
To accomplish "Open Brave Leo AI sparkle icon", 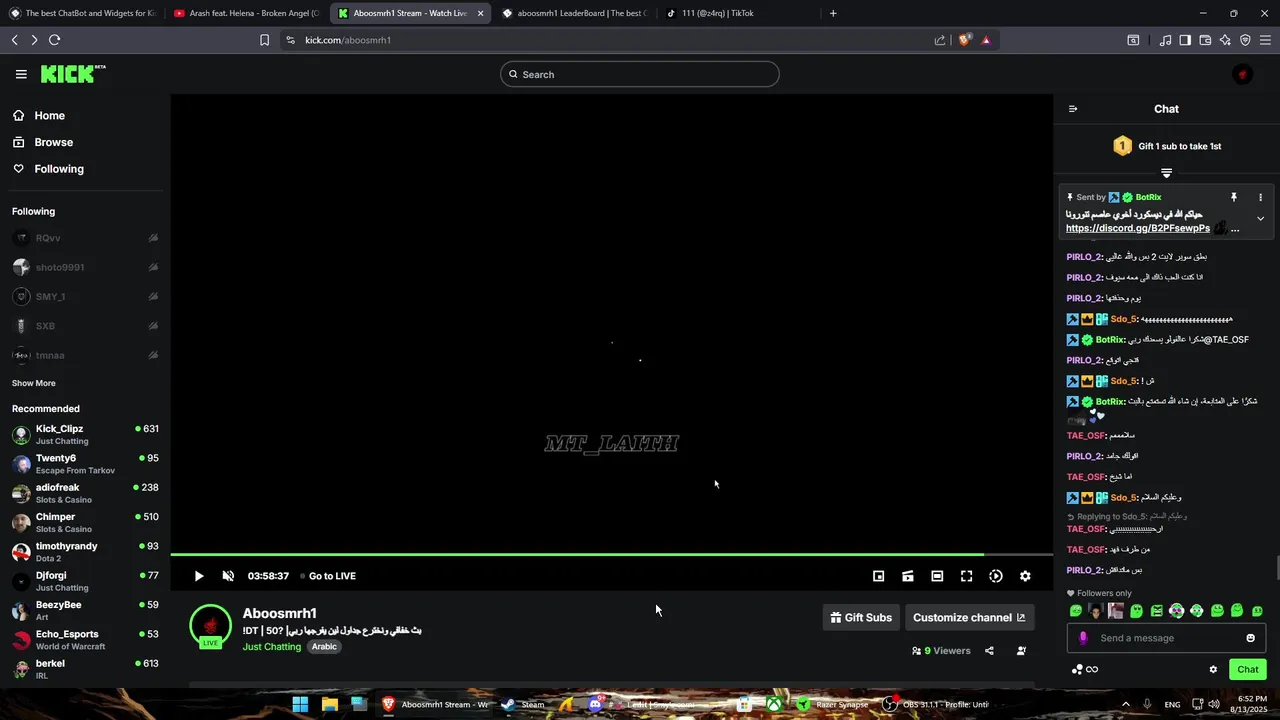I will coord(1225,40).
